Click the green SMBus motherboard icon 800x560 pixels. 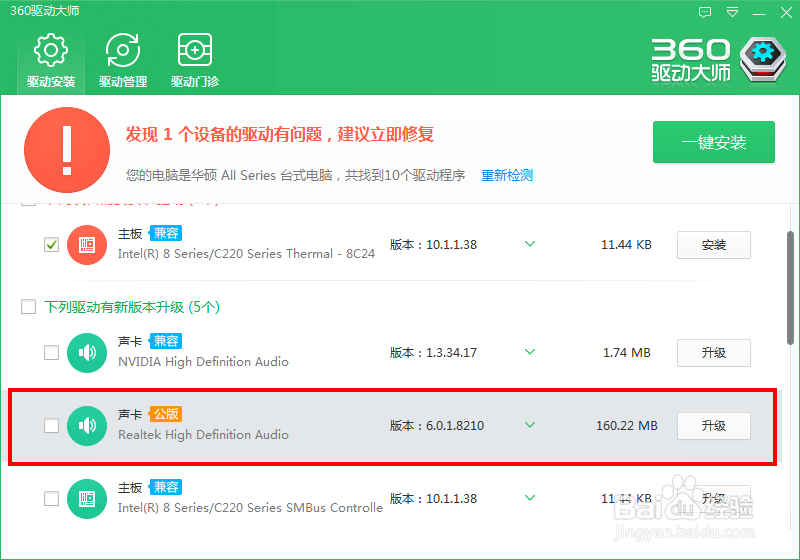(x=87, y=499)
